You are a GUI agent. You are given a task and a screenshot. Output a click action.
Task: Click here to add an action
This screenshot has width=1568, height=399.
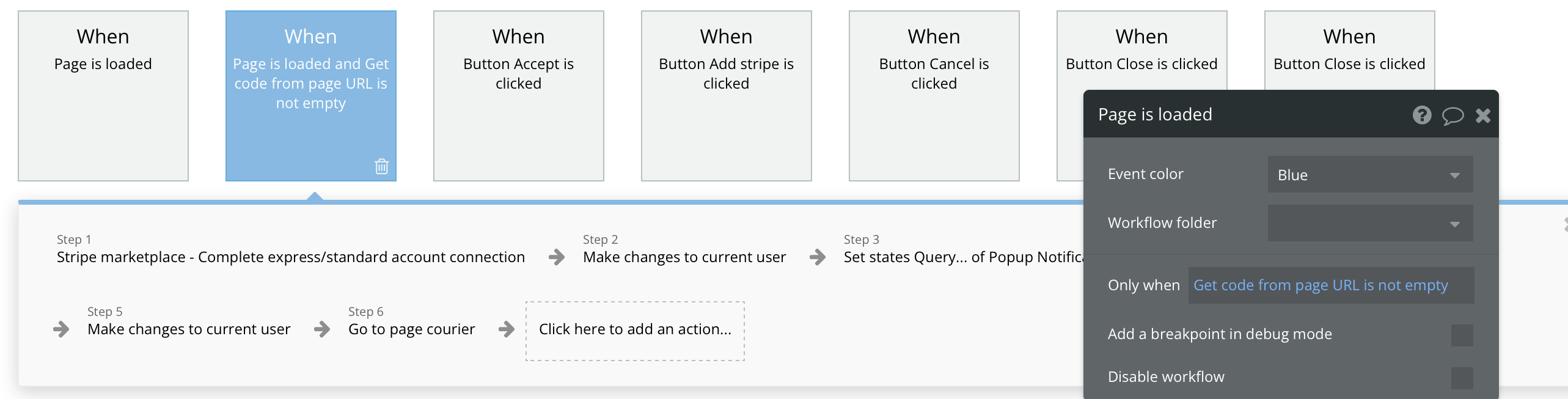pyautogui.click(x=635, y=330)
